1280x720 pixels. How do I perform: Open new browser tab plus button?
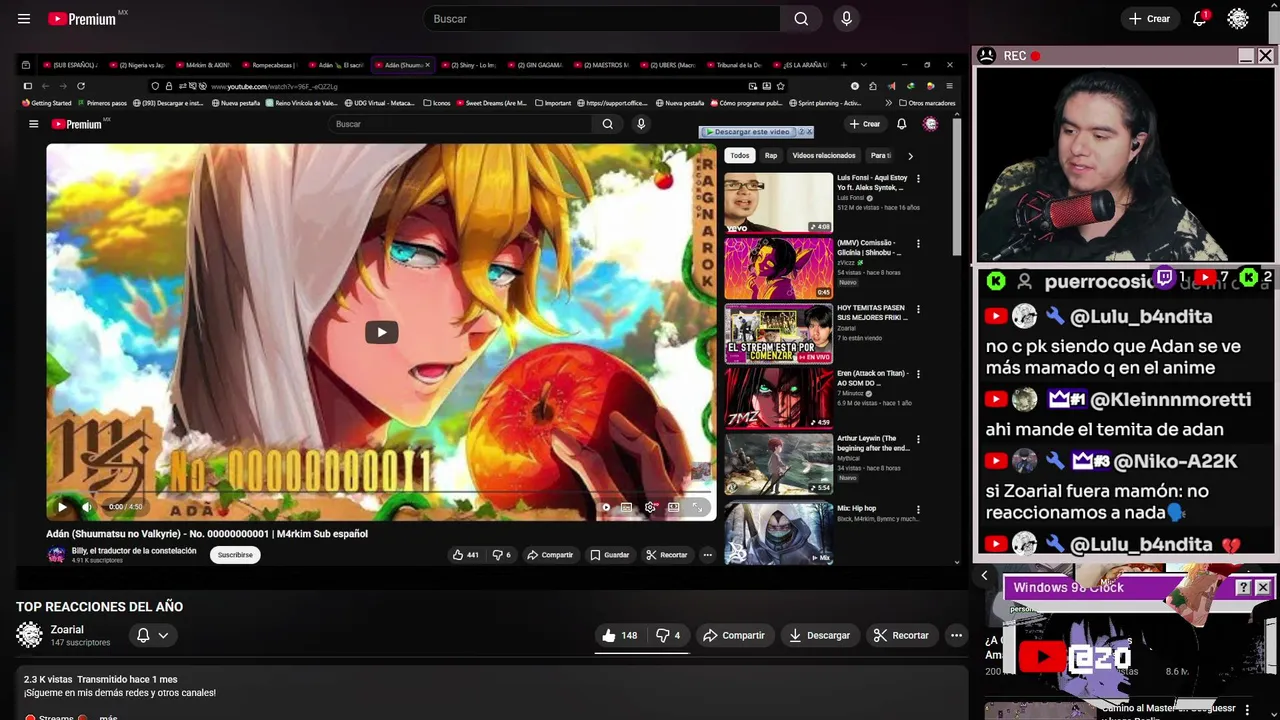tap(843, 65)
